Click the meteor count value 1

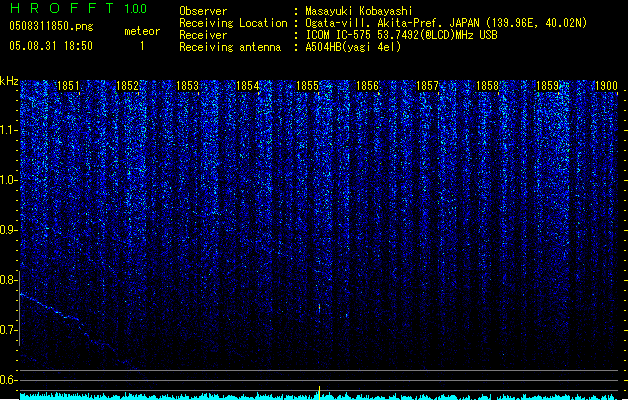coord(142,46)
